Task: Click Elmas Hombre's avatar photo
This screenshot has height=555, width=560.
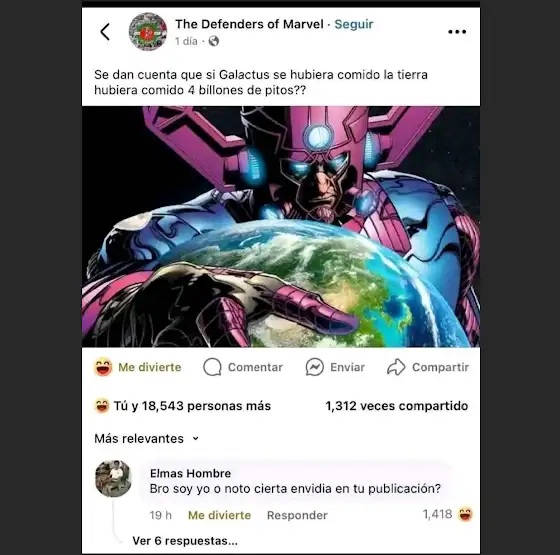Action: 113,479
